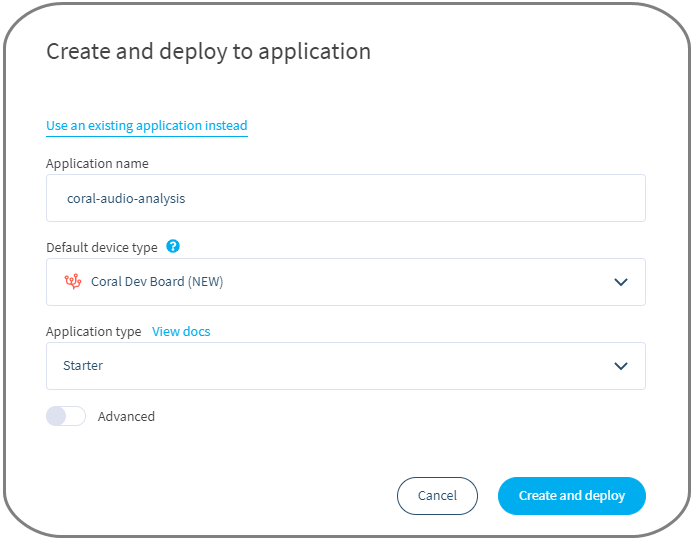Click the Cancel button
Image resolution: width=693 pixels, height=539 pixels.
[x=437, y=496]
